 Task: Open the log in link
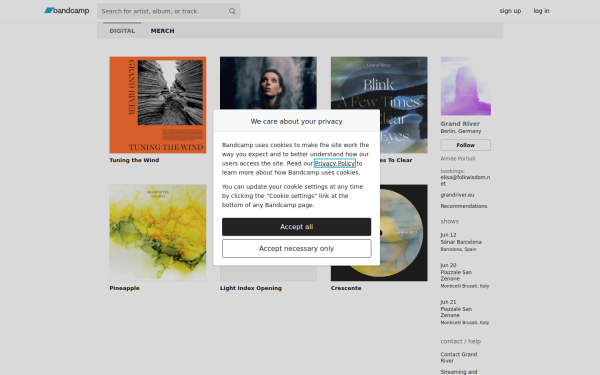pyautogui.click(x=541, y=11)
